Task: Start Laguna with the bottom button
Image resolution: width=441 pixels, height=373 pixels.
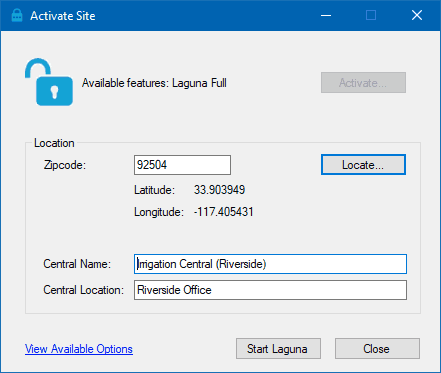Action: (278, 349)
